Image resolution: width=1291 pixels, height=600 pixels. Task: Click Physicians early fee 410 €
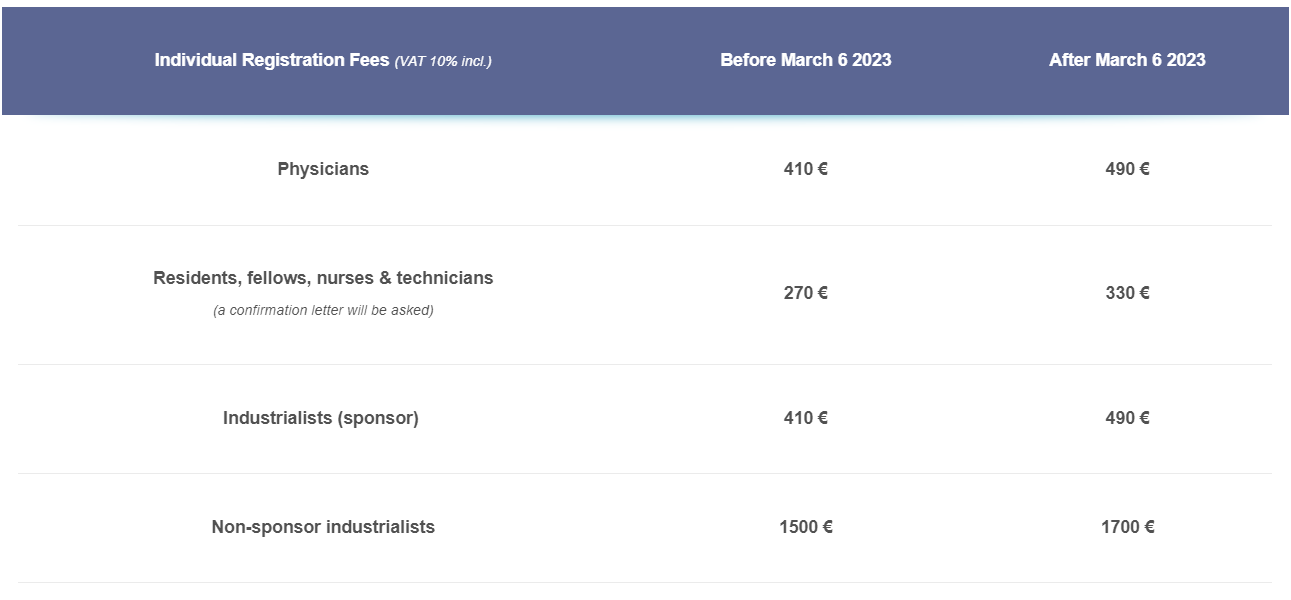point(805,169)
